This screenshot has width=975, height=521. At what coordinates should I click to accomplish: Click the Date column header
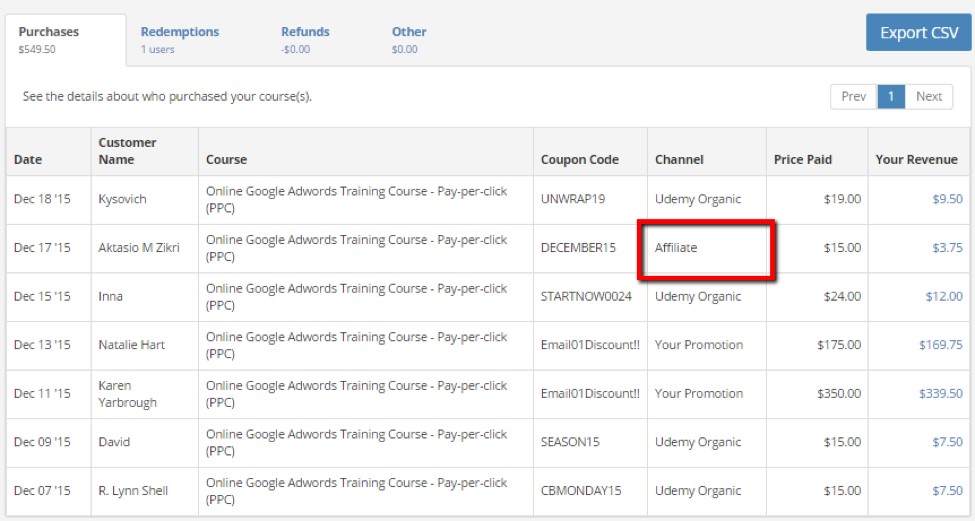coord(28,160)
